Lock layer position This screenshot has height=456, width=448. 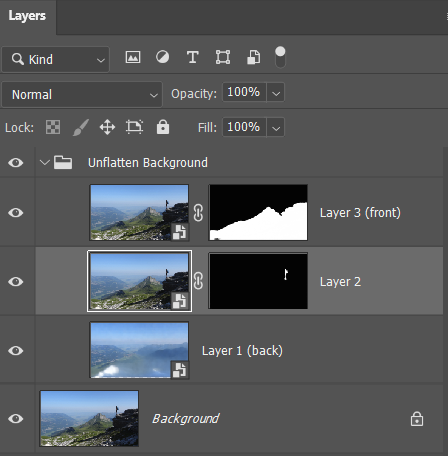point(107,127)
